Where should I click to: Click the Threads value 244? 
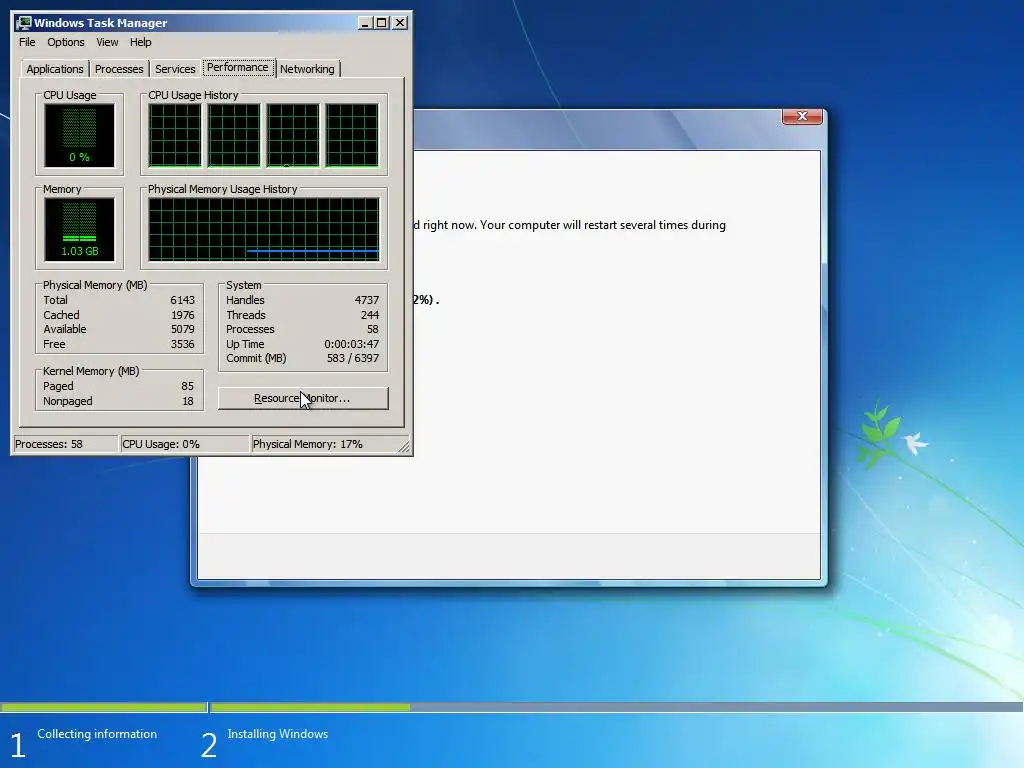click(x=370, y=315)
